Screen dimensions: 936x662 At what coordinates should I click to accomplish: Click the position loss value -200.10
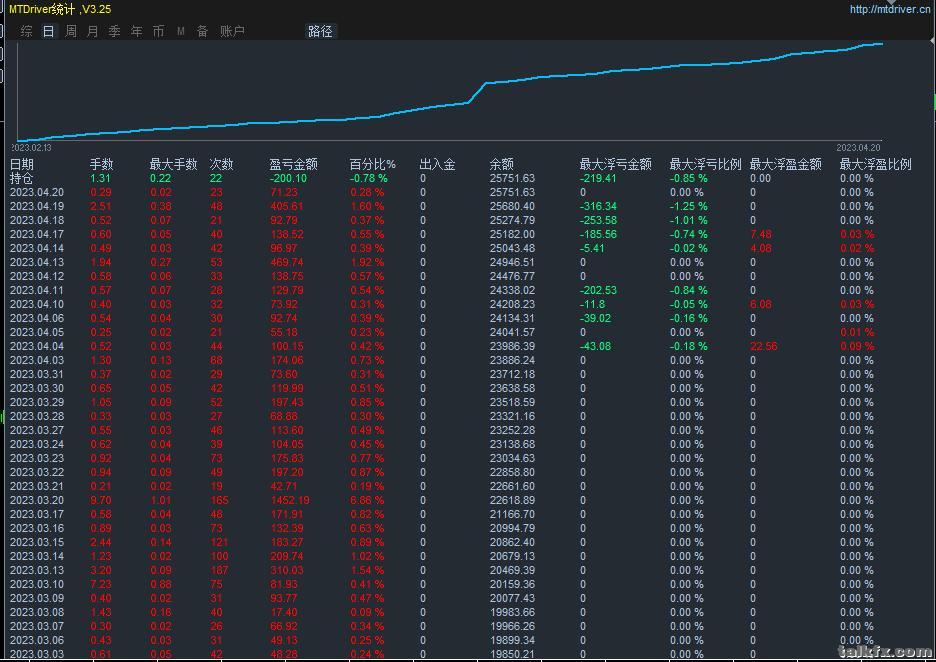tap(288, 178)
